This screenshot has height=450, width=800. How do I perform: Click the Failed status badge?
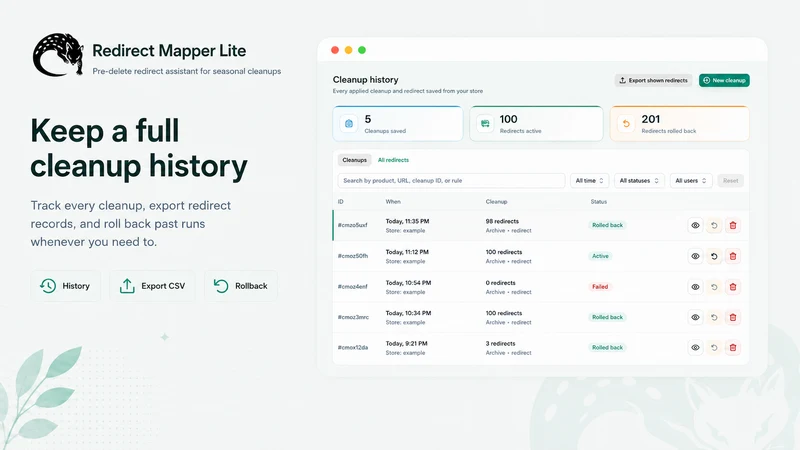[600, 287]
